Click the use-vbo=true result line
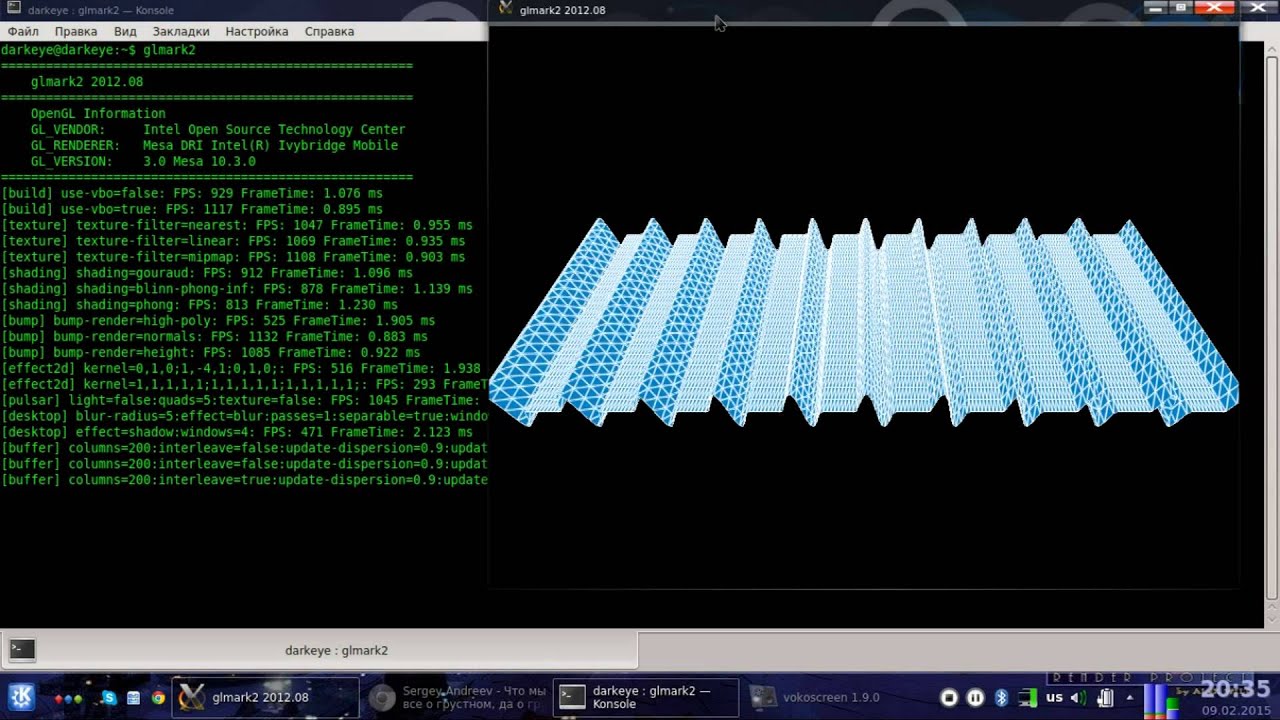1280x720 pixels. (192, 209)
